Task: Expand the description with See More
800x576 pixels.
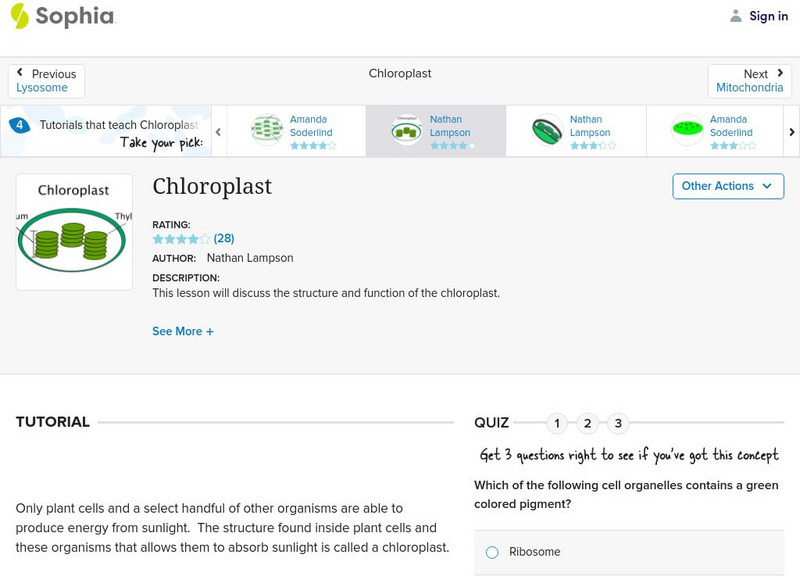Action: 183,331
